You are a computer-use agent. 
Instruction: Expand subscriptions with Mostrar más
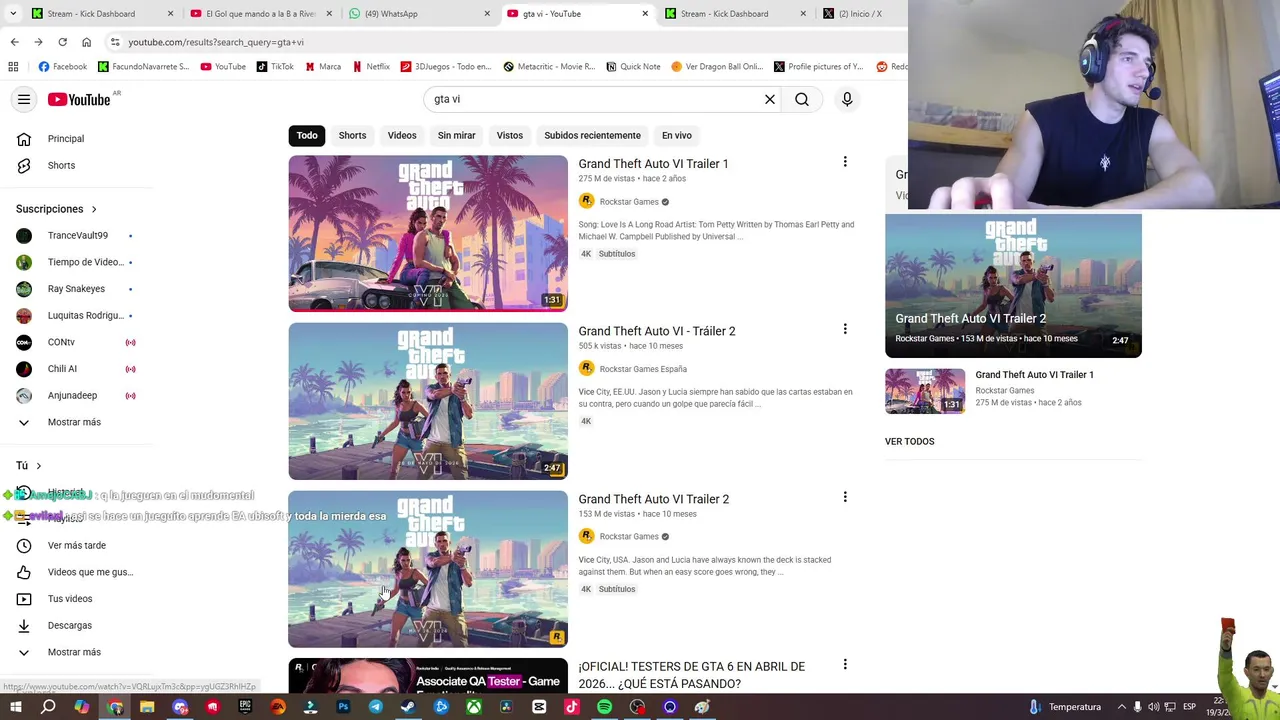(75, 422)
